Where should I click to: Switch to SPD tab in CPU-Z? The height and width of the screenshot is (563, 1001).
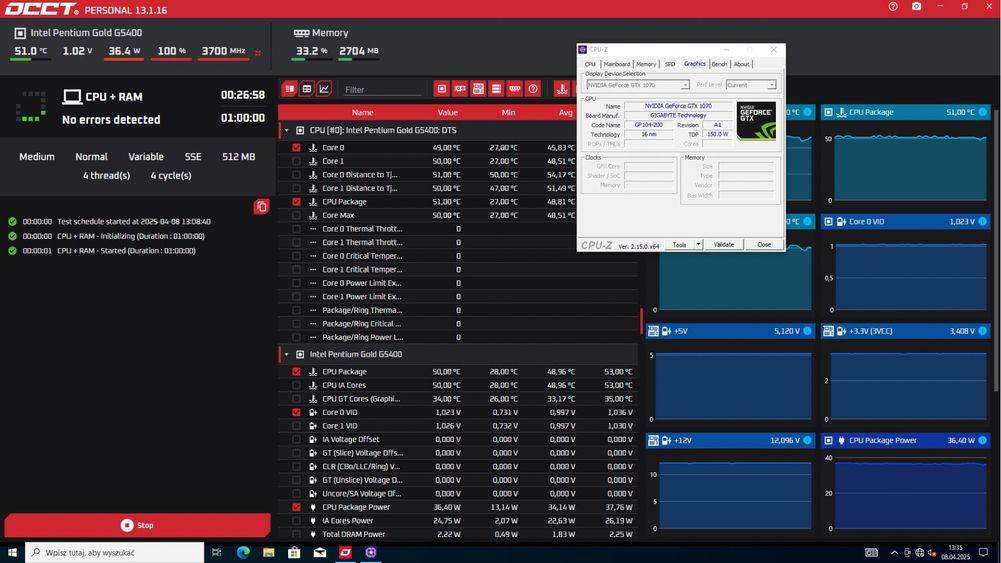[x=670, y=64]
